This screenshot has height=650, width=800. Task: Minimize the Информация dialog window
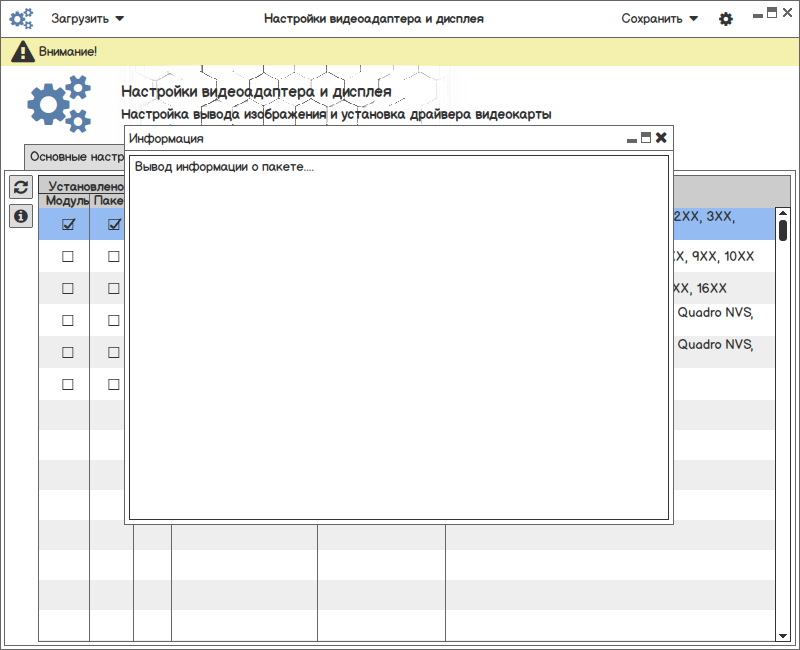point(632,139)
